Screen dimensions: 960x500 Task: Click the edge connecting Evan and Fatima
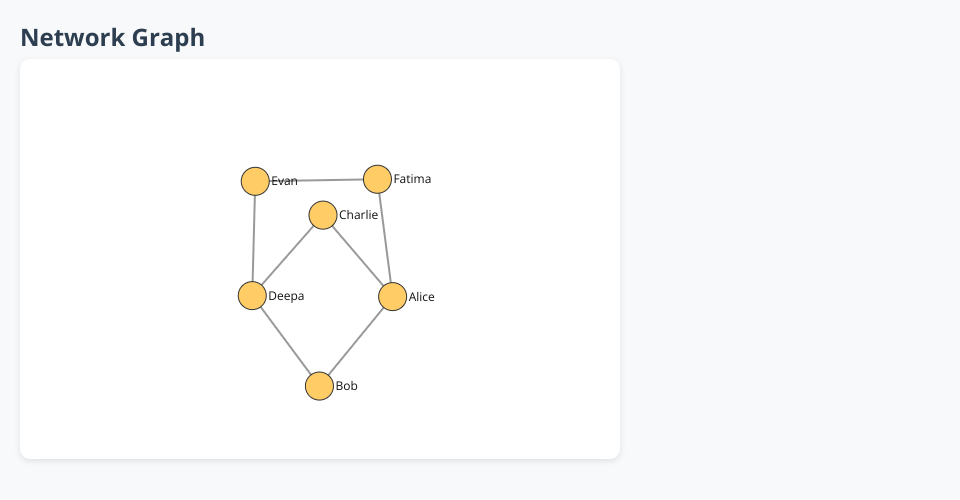click(x=316, y=180)
